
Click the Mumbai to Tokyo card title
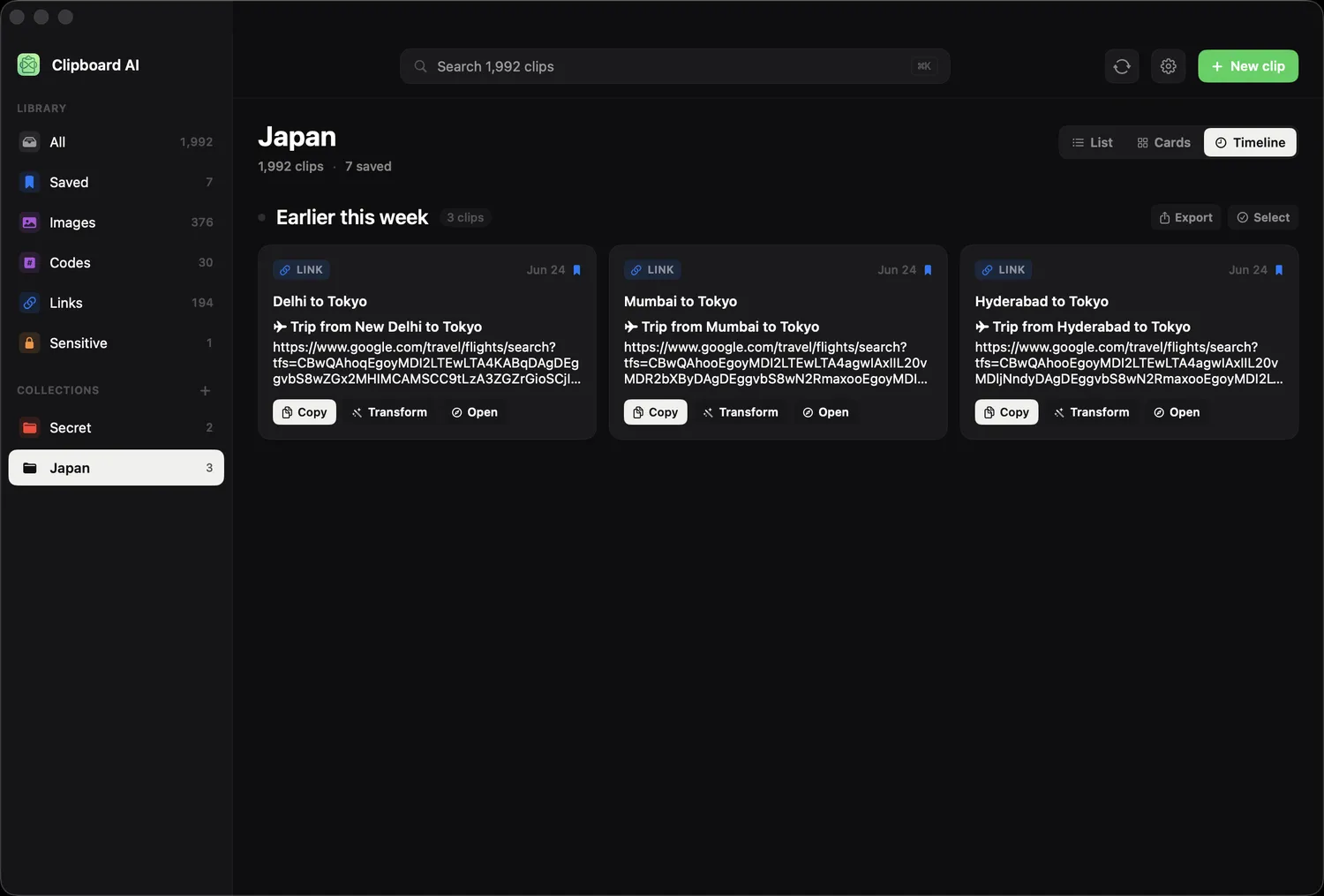[681, 302]
